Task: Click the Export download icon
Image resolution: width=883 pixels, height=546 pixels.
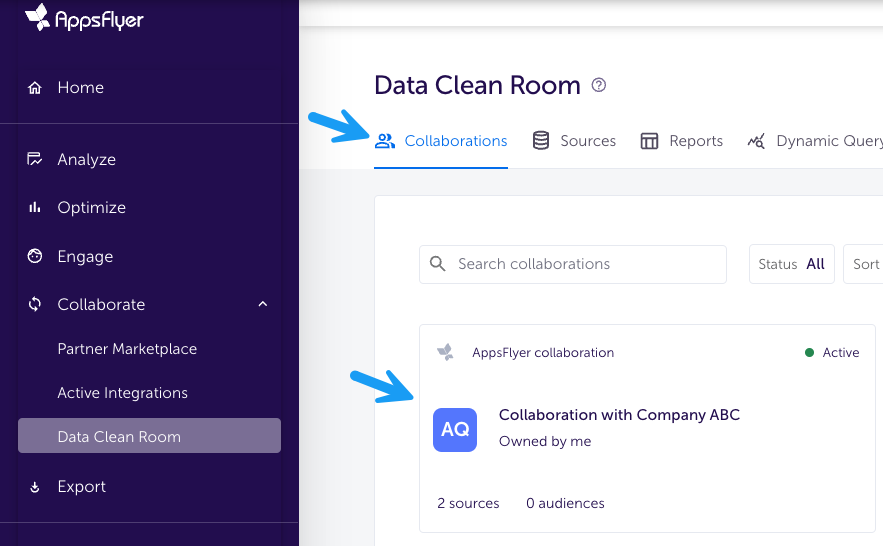Action: tap(35, 487)
